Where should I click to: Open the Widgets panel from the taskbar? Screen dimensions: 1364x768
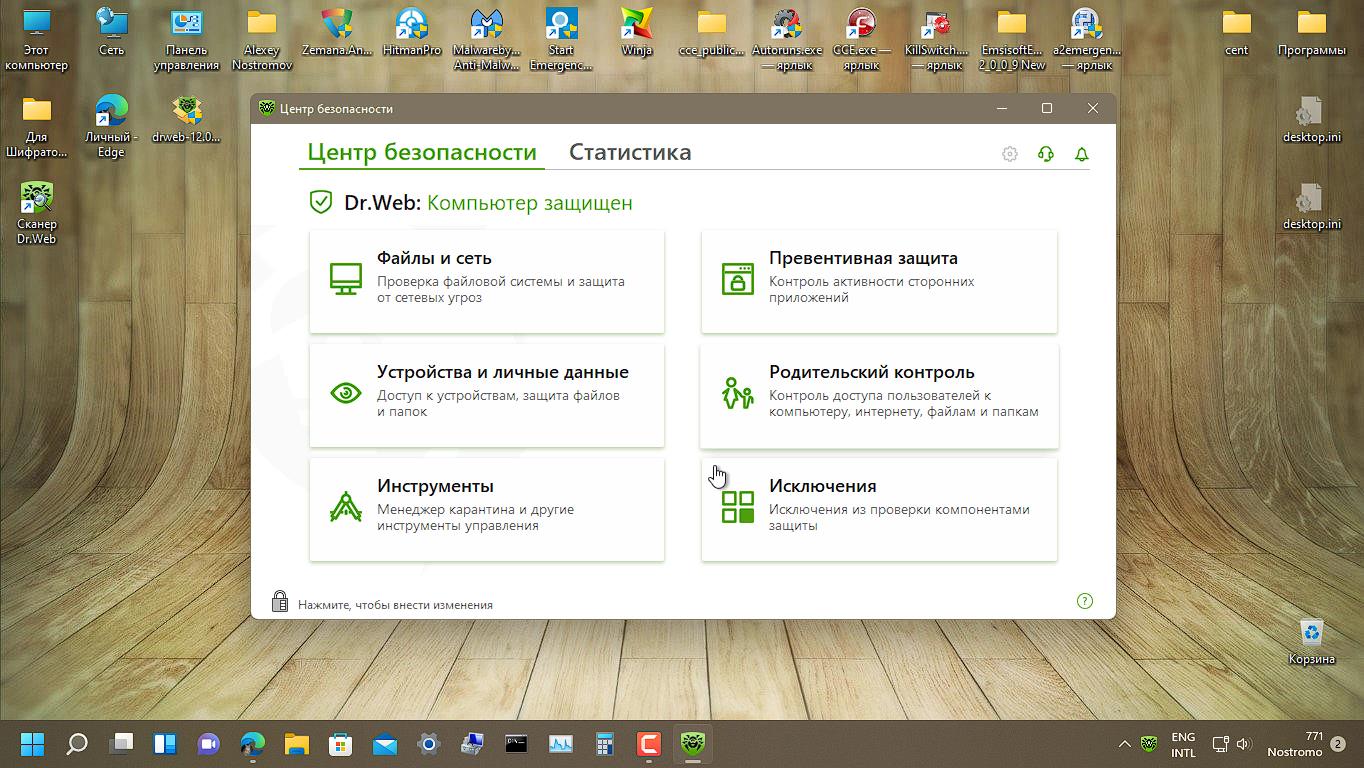(x=165, y=744)
